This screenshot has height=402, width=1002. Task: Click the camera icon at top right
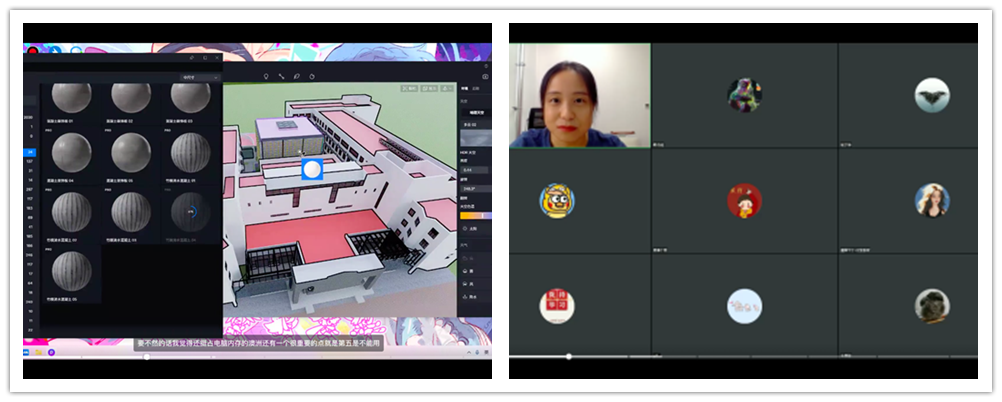485,76
